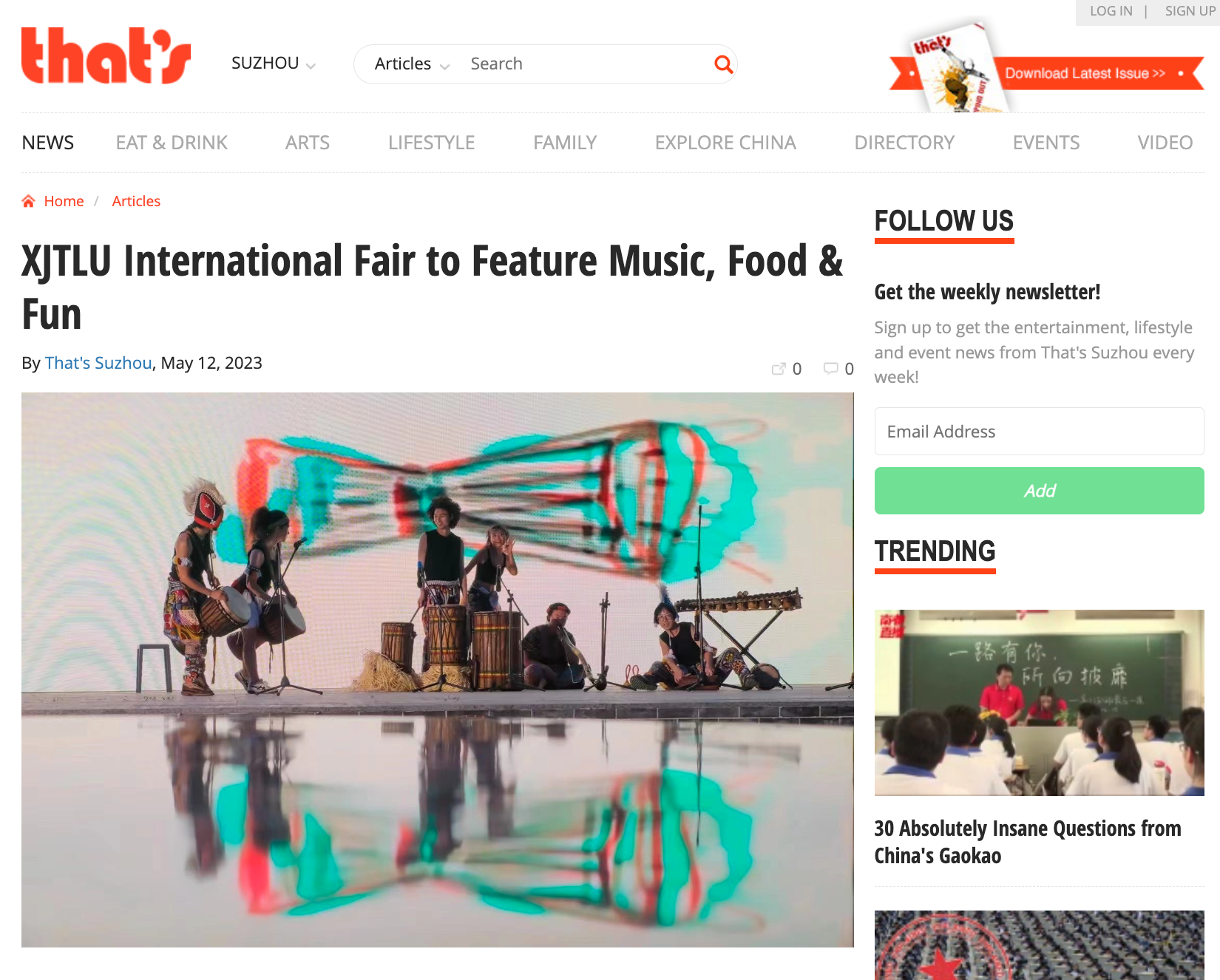This screenshot has width=1220, height=980.
Task: Click the Email Address input field
Action: 1040,432
